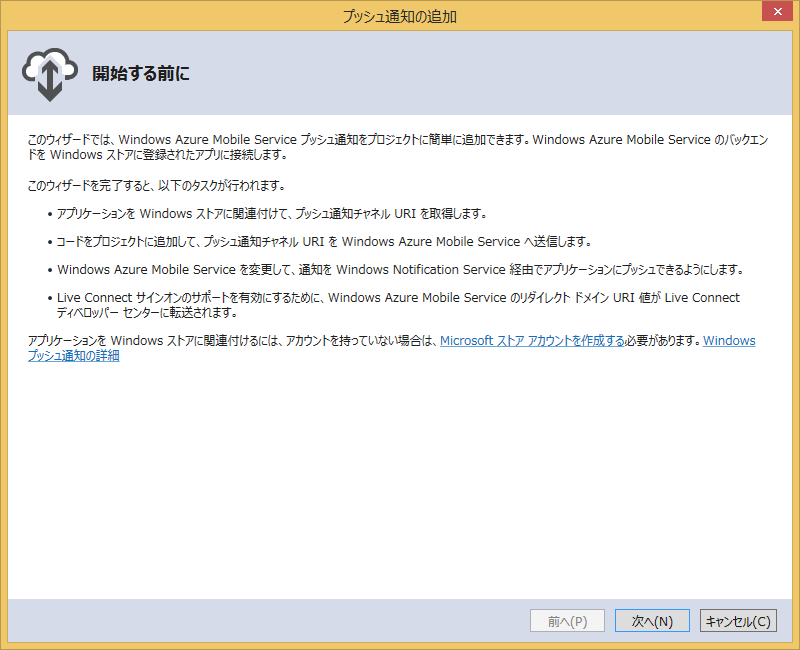Screen dimensions: 800x650
Task: Click bullet starting コードをプロジェクトに追加して
Action: click(x=324, y=242)
